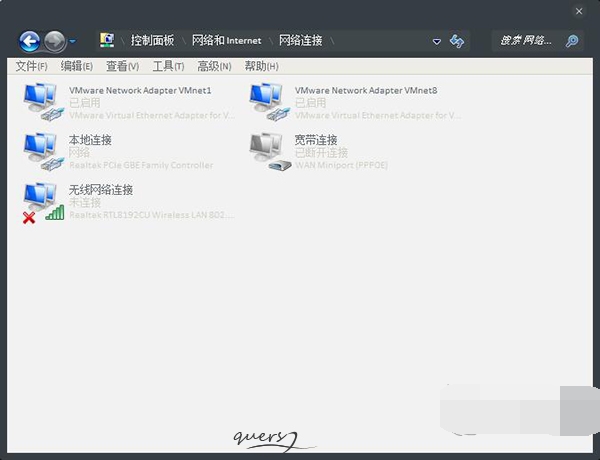Refresh the network connections view
The image size is (600, 460).
pos(457,41)
